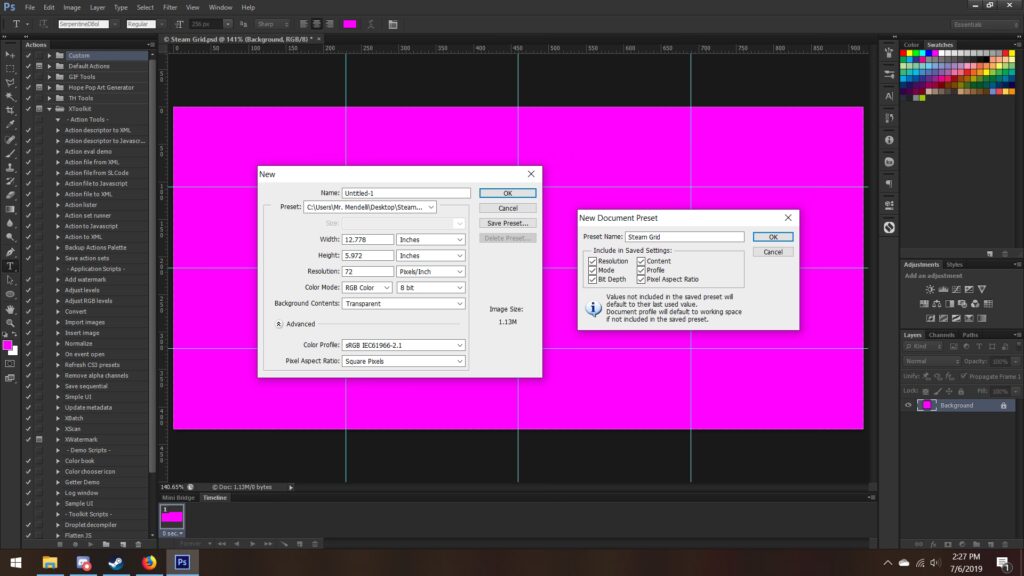Click the magenta foreground color swatch
The image size is (1024, 576).
[x=8, y=344]
